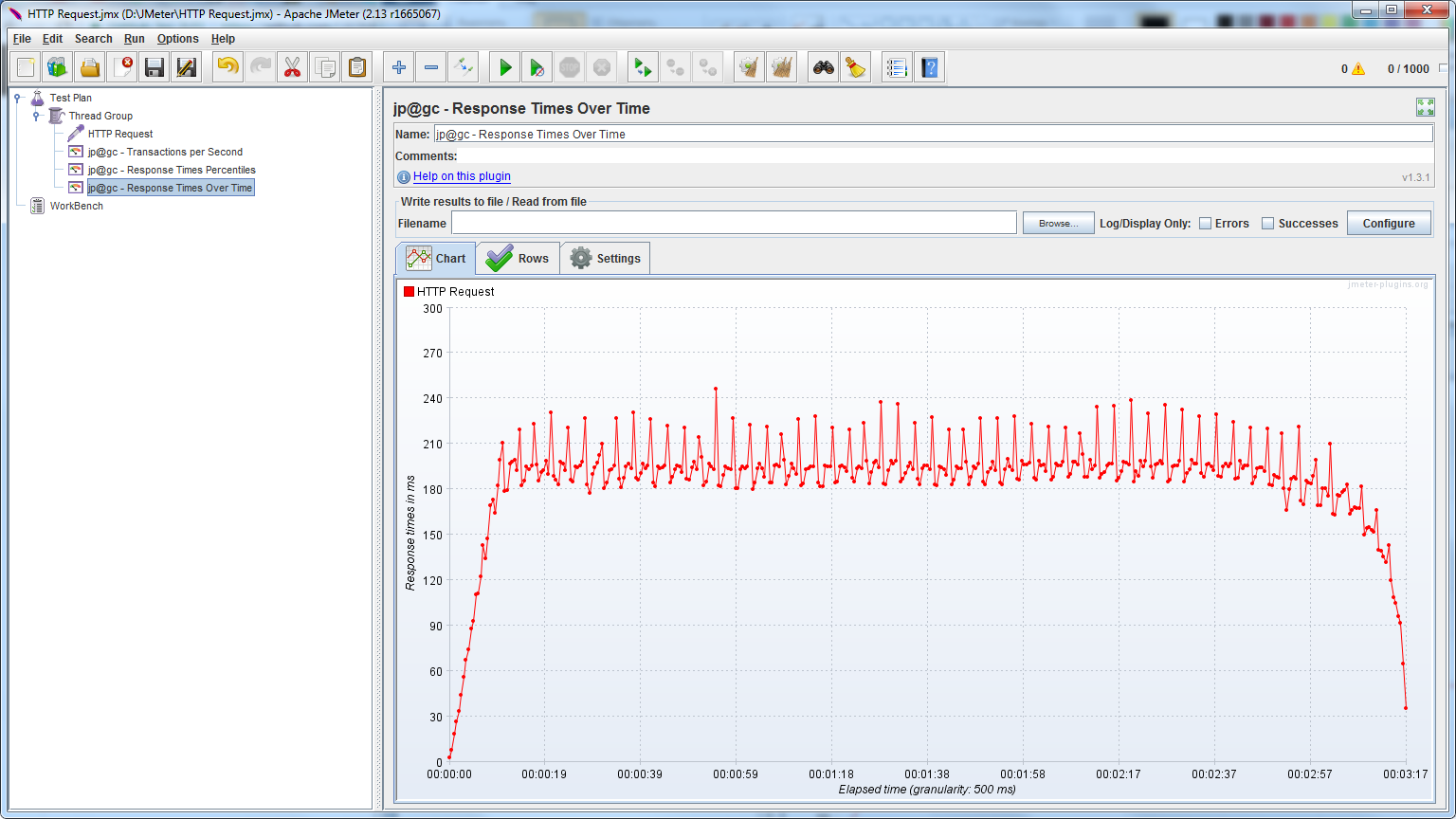1456x819 pixels.
Task: Select jp@gc - Response Times Percentiles
Action: (172, 170)
